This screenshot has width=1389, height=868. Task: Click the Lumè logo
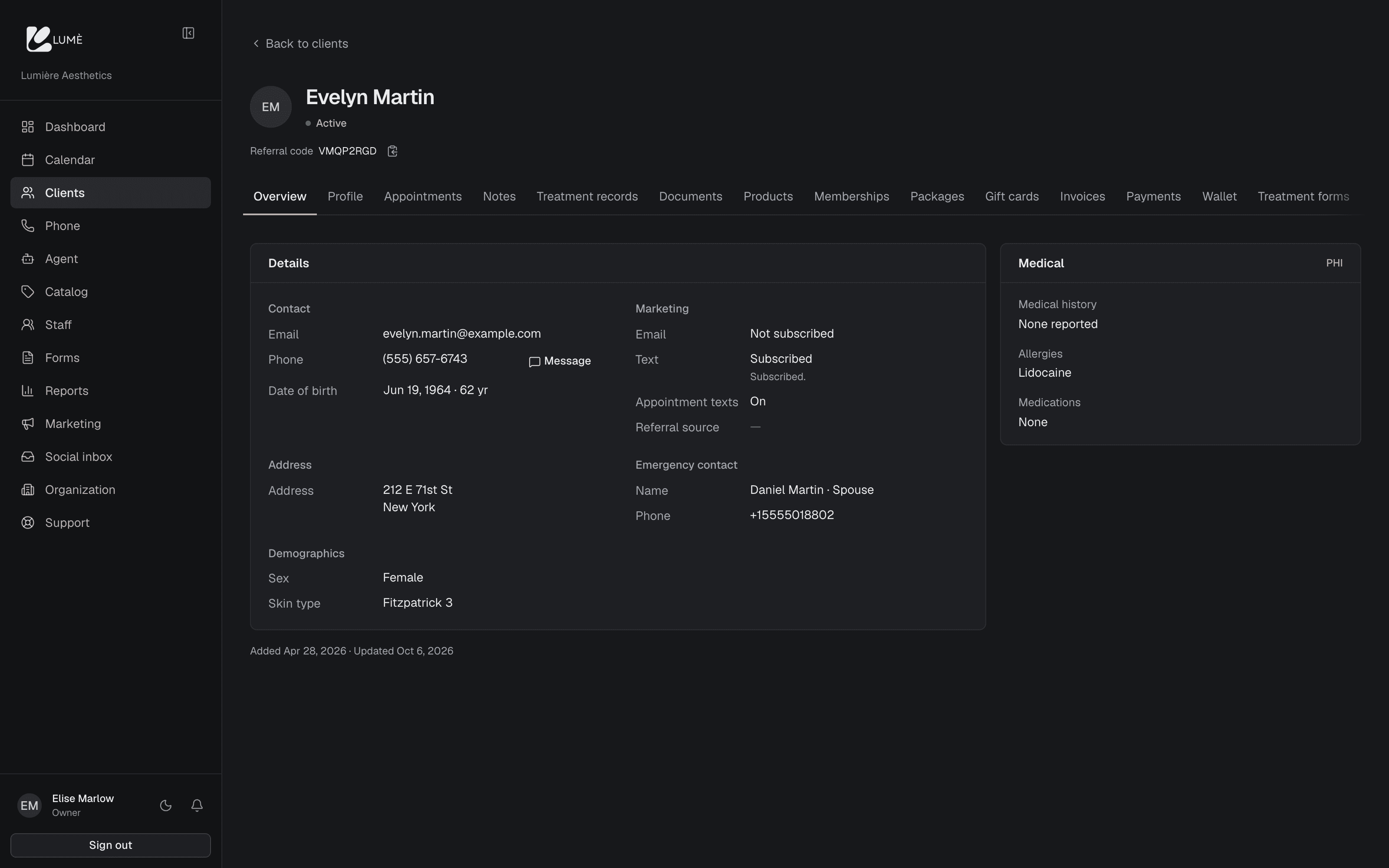click(x=55, y=39)
